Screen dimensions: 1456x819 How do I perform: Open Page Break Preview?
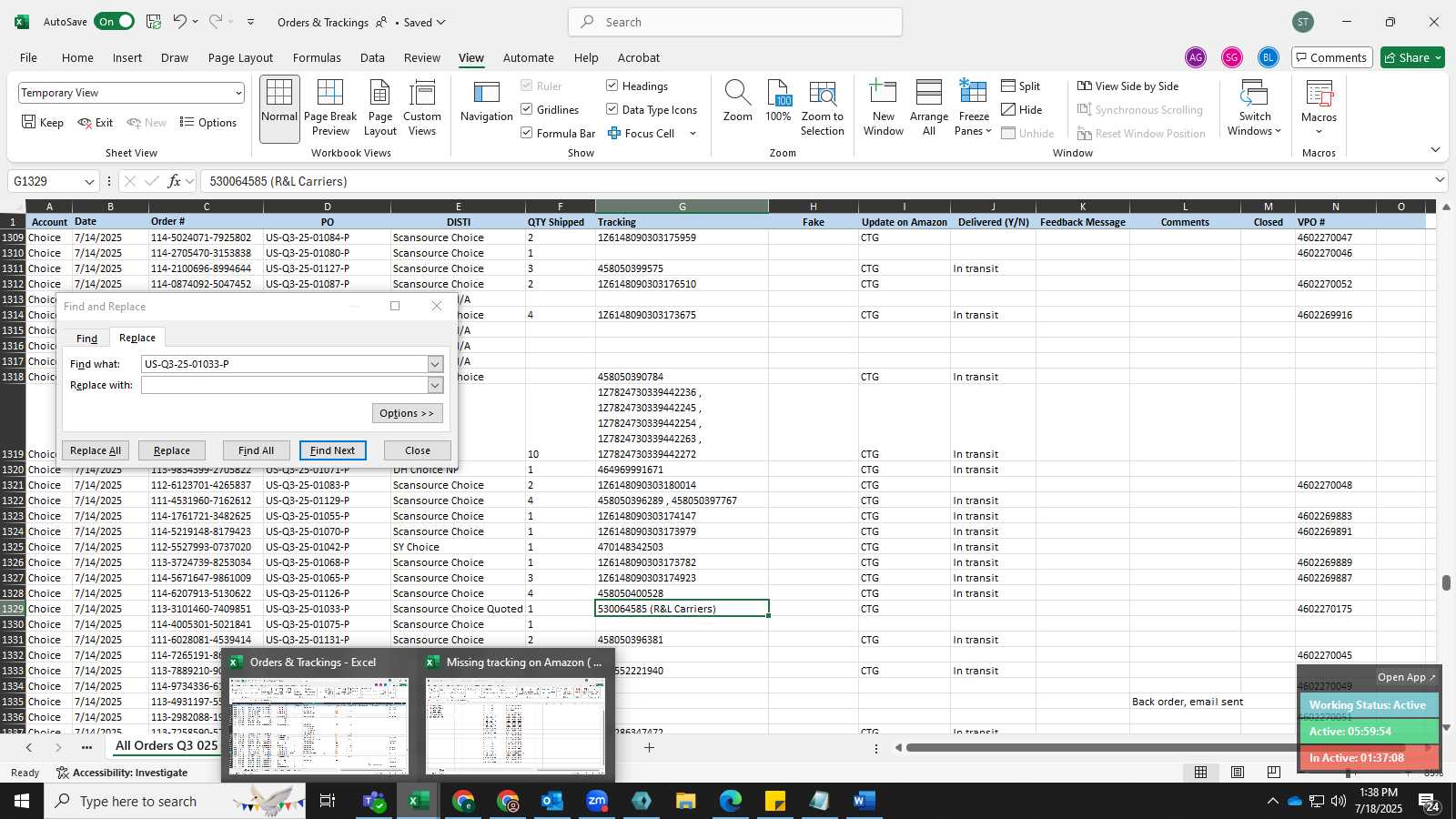330,109
